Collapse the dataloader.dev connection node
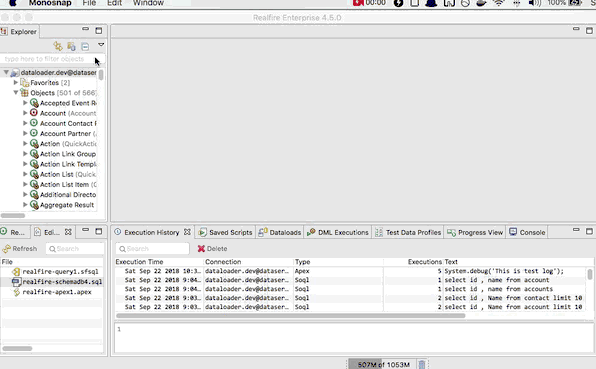Screen dimensions: 596x369 coord(6,72)
